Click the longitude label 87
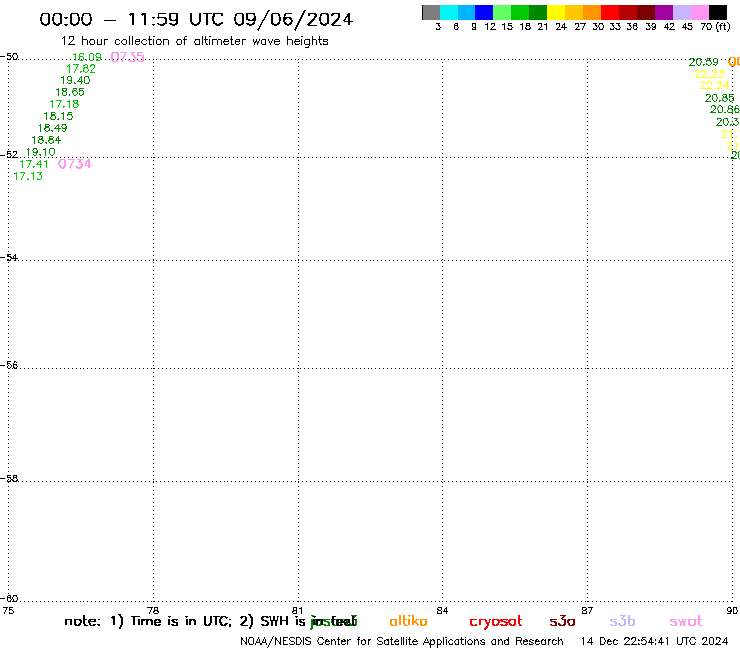740x650 pixels. 587,611
